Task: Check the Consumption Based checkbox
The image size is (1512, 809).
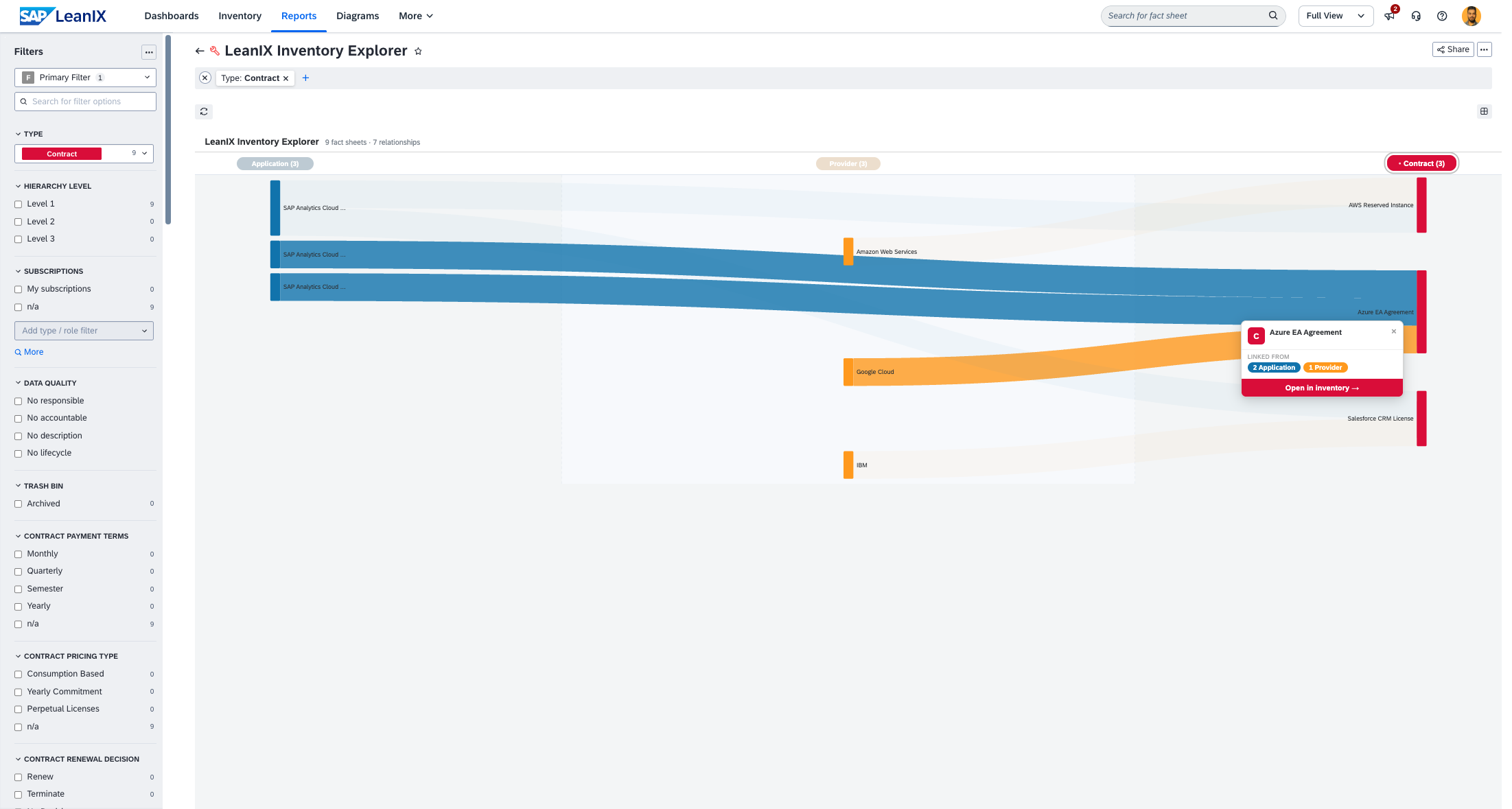Action: click(19, 675)
